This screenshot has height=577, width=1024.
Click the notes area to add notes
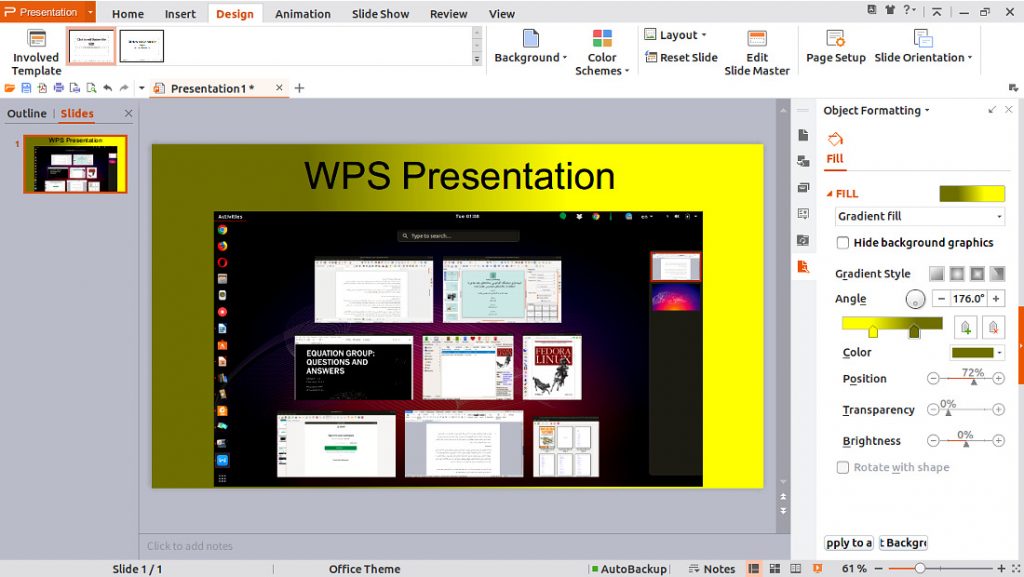point(457,546)
